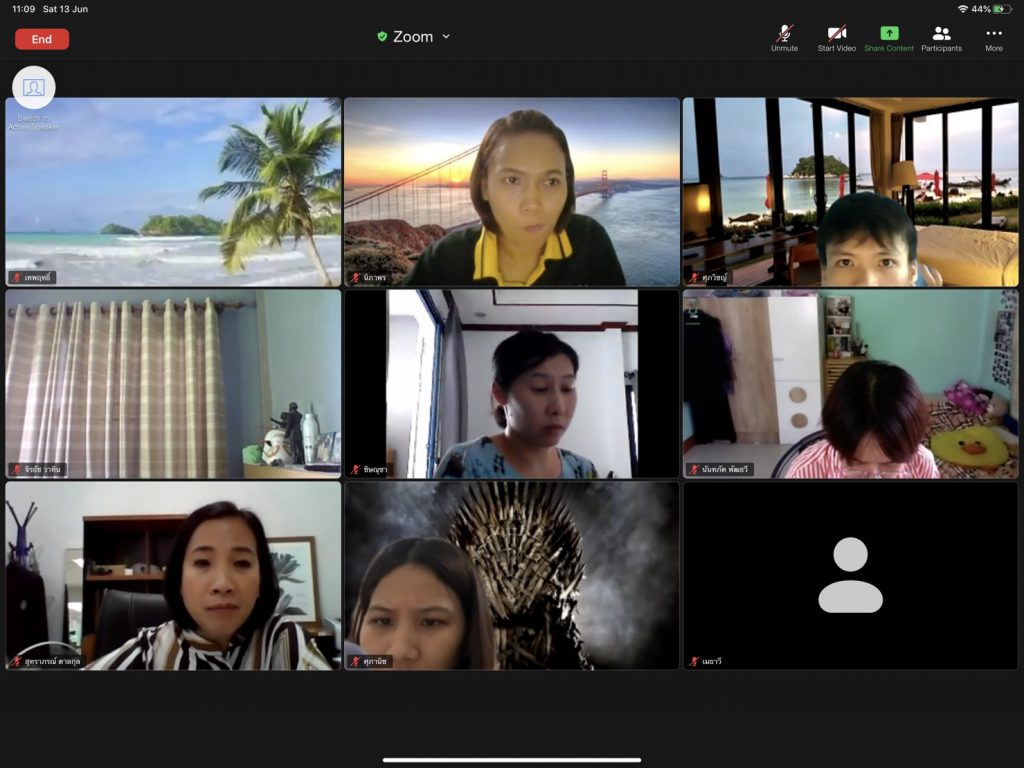The width and height of the screenshot is (1024, 768).
Task: Tap the name label on the beach palm tile
Action: point(33,278)
